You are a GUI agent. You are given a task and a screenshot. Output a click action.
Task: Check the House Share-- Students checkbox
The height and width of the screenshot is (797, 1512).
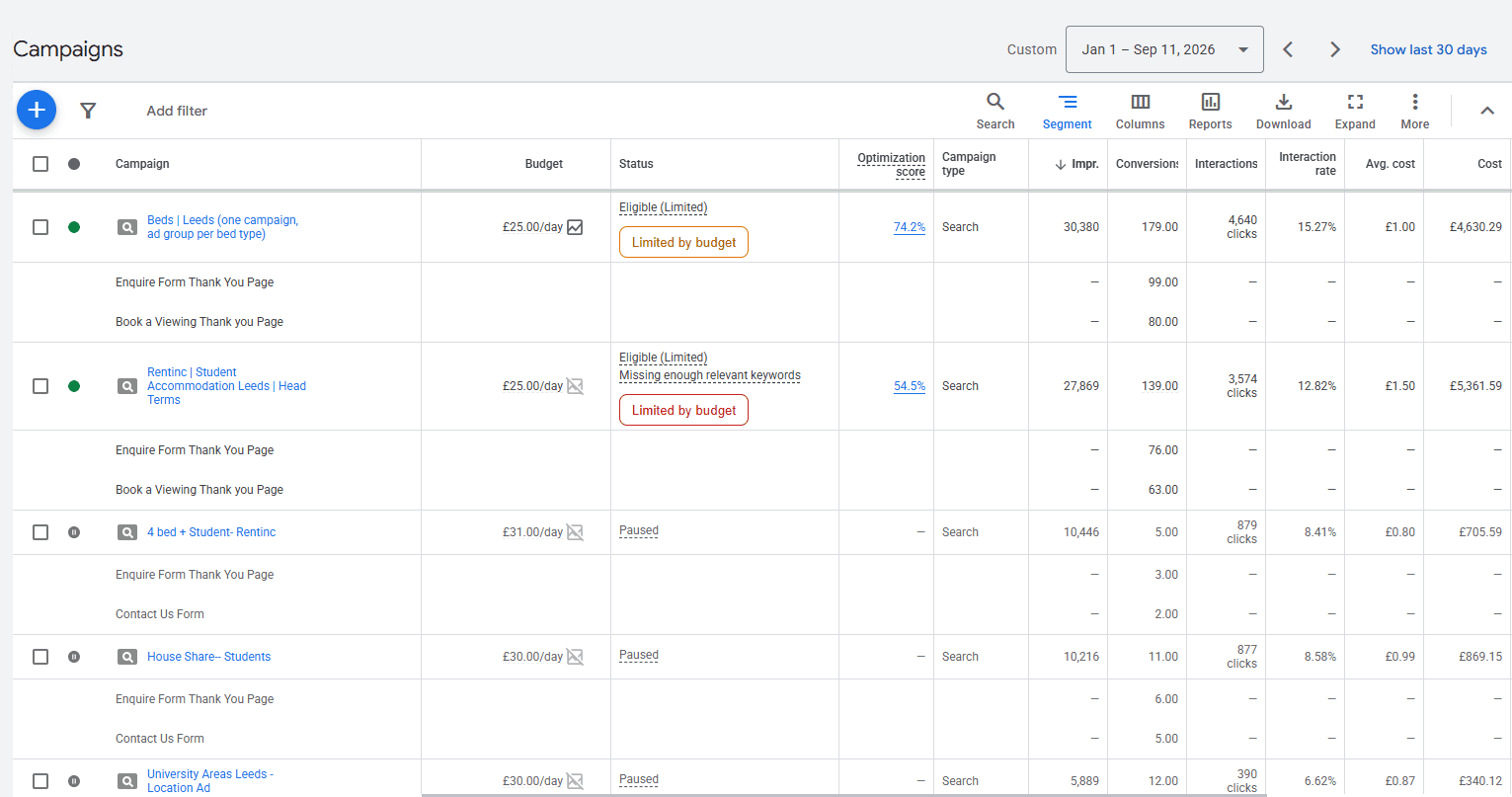(40, 657)
